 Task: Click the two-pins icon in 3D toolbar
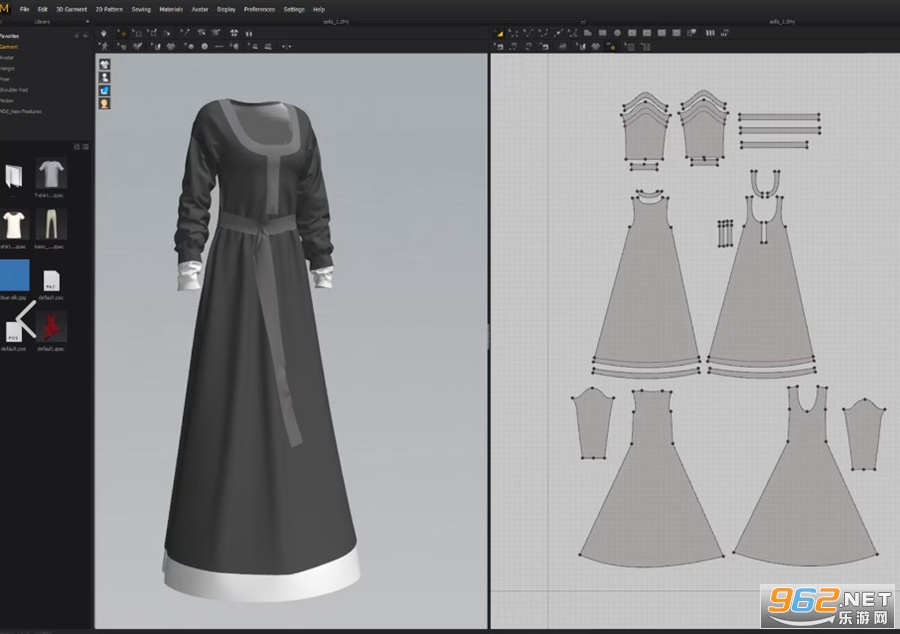click(x=249, y=33)
